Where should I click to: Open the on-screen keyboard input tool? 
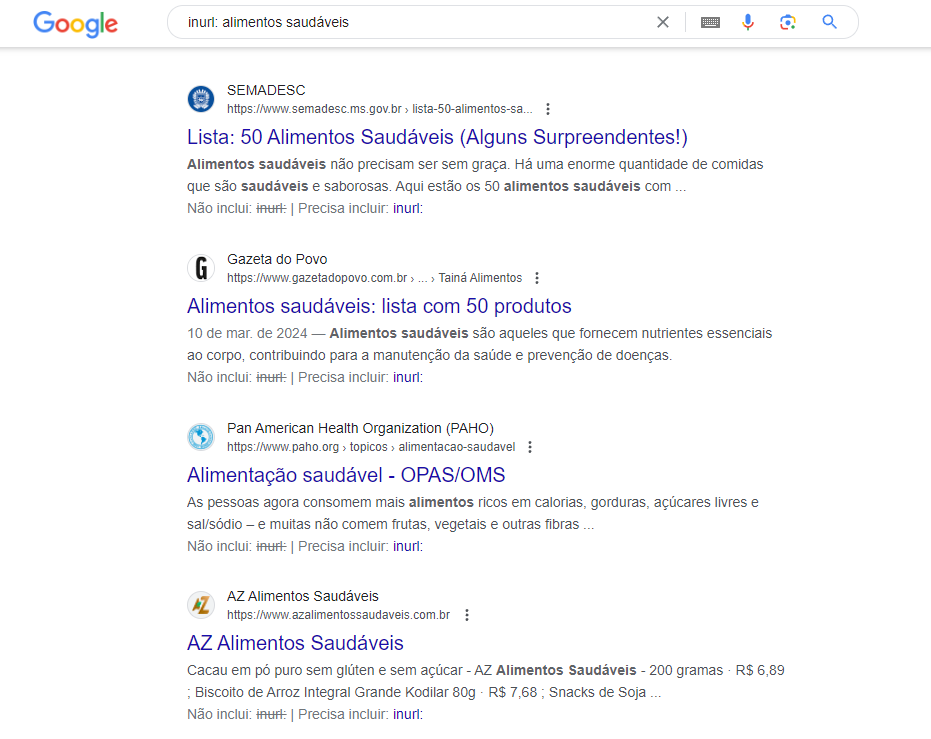[710, 23]
